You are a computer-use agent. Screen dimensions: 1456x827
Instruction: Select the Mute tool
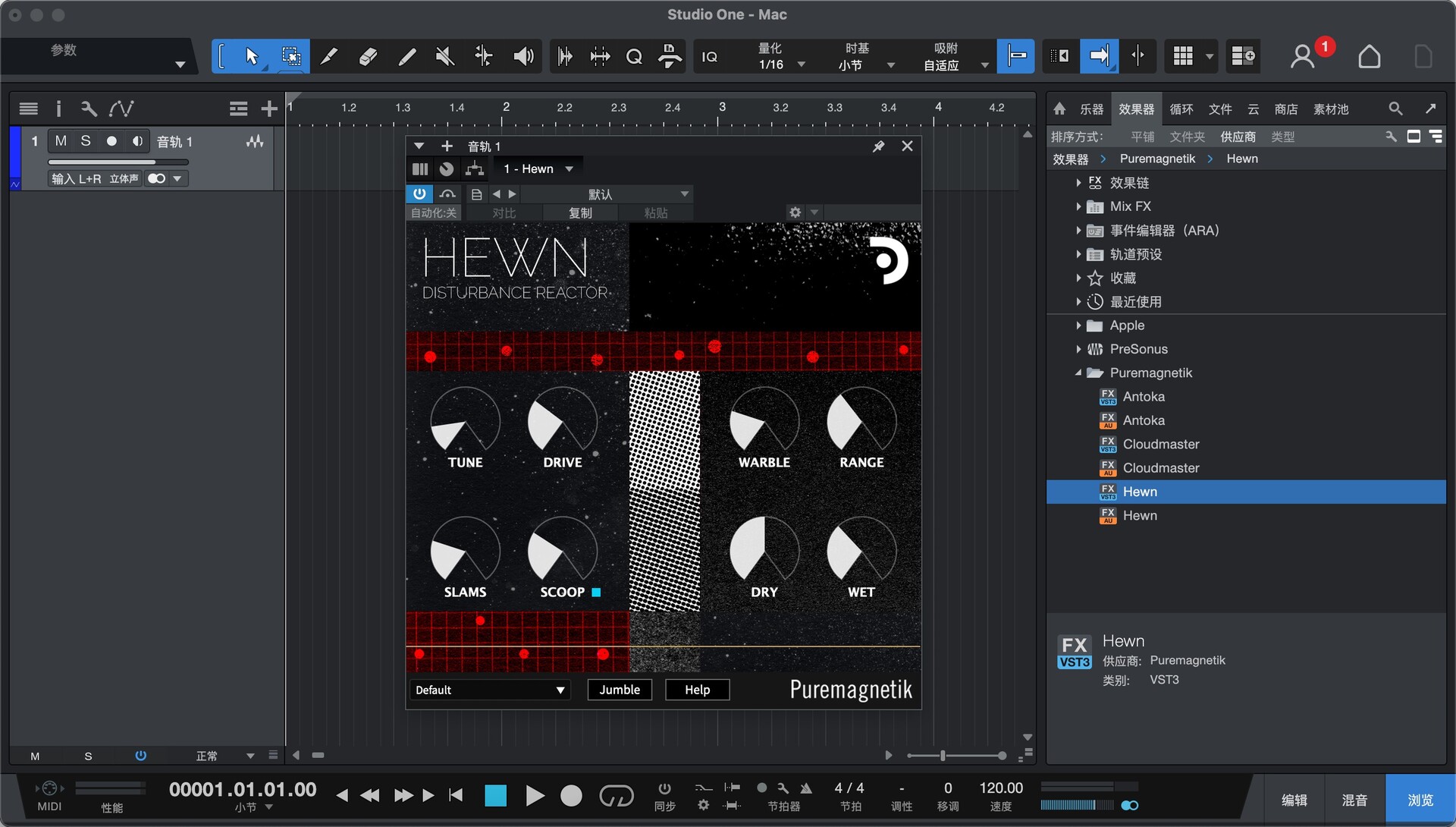click(445, 56)
